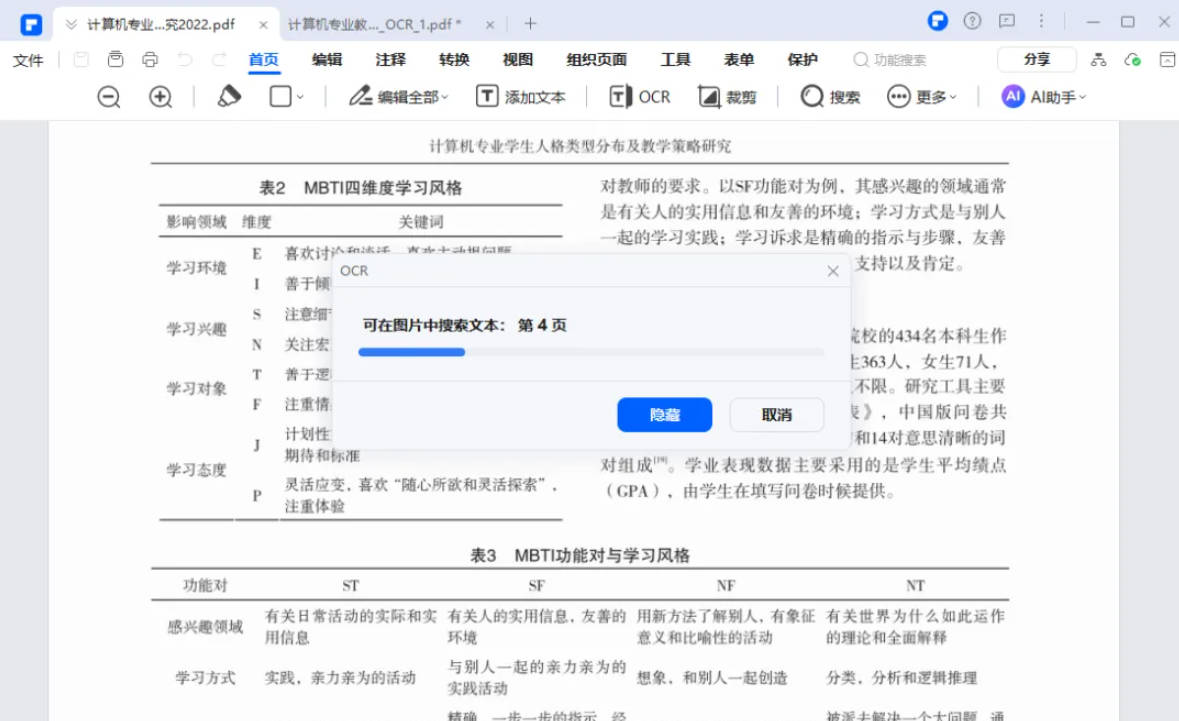Switch to the 视图 ribbon tab
The height and width of the screenshot is (721, 1179).
pos(517,59)
